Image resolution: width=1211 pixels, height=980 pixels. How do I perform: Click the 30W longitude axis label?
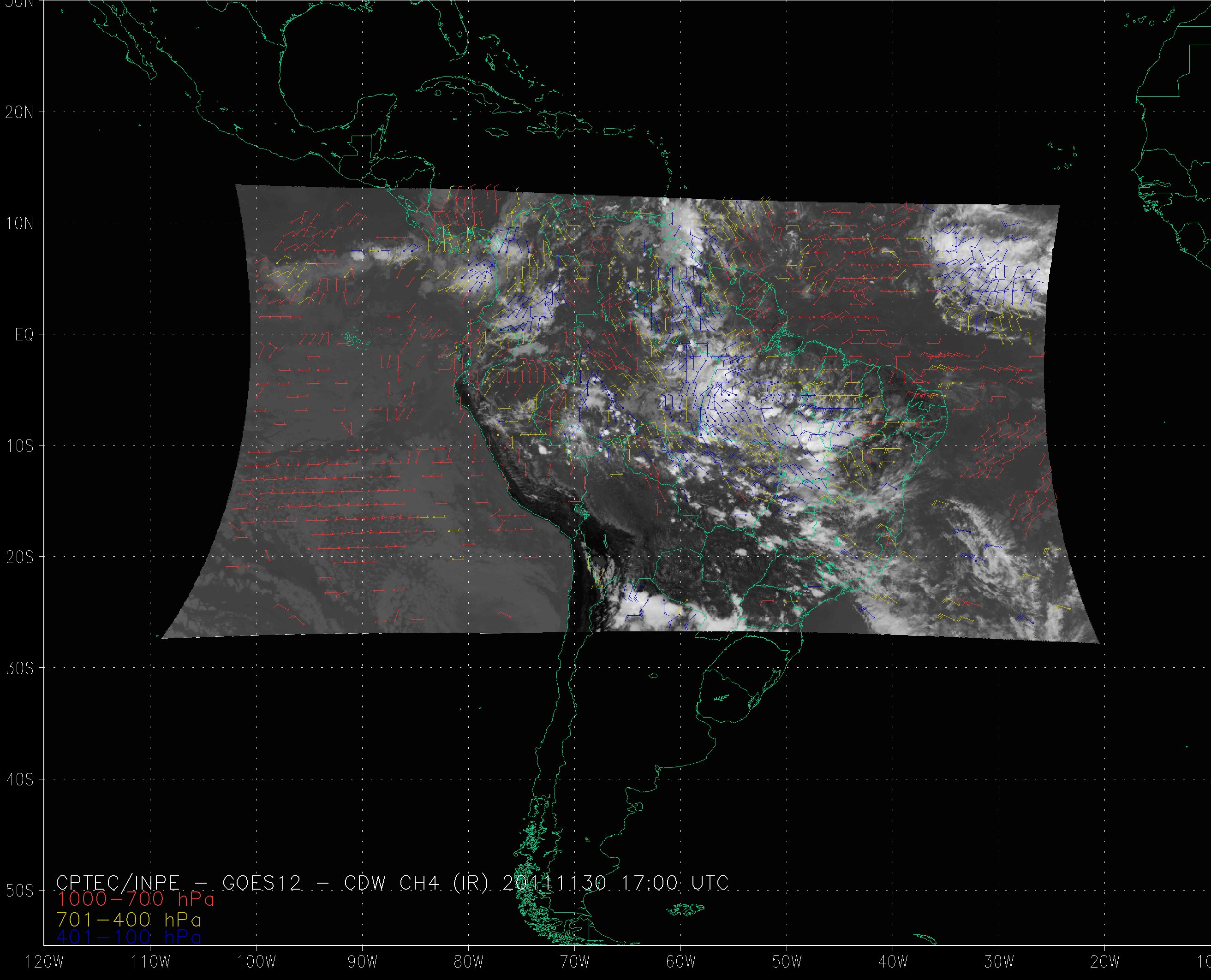[999, 962]
